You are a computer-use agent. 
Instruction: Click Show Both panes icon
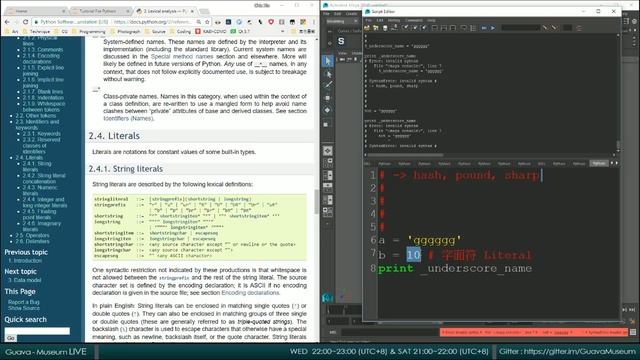click(453, 28)
